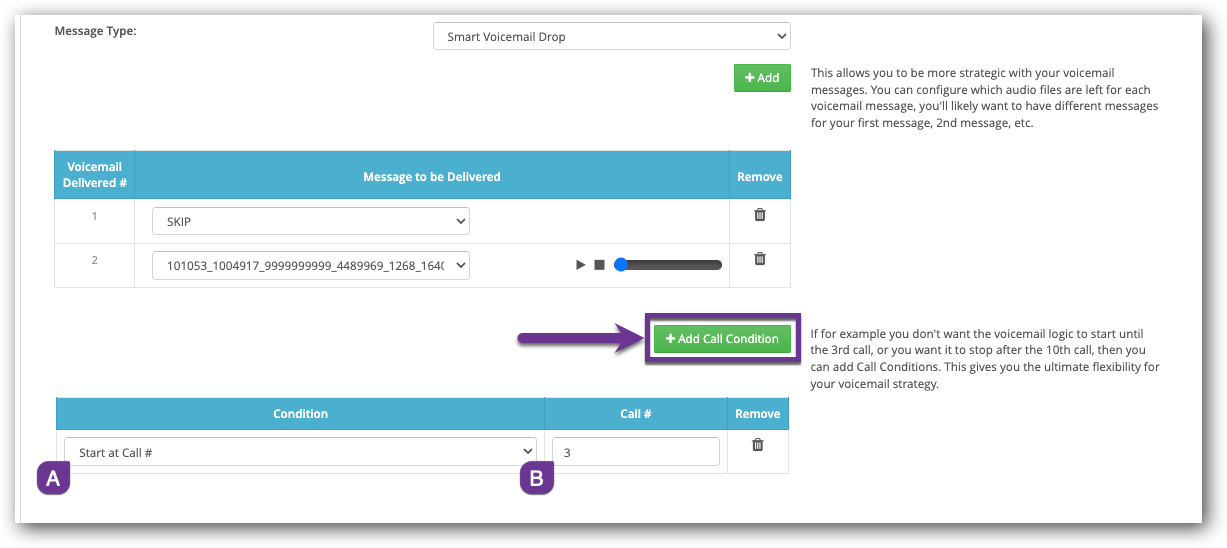Delete voicemail row 1 with trash icon

[759, 215]
